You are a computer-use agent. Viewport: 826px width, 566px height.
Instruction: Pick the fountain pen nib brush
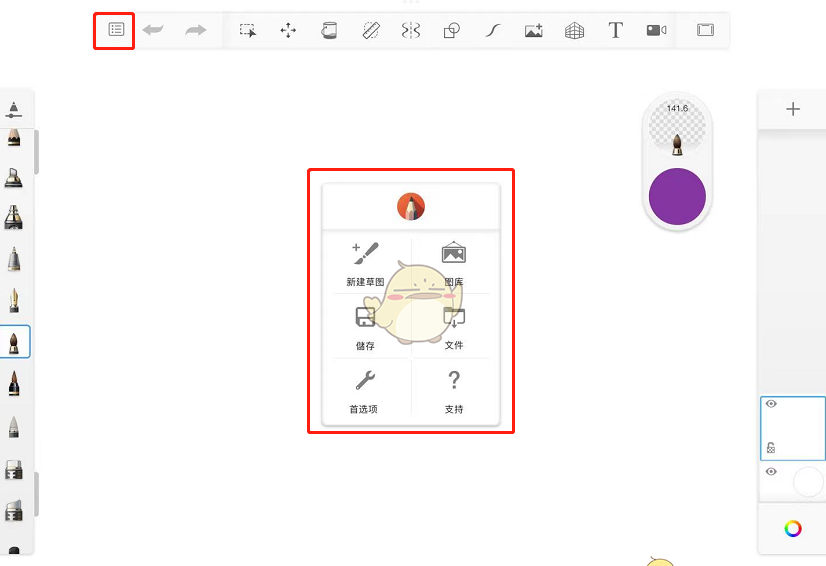[14, 300]
